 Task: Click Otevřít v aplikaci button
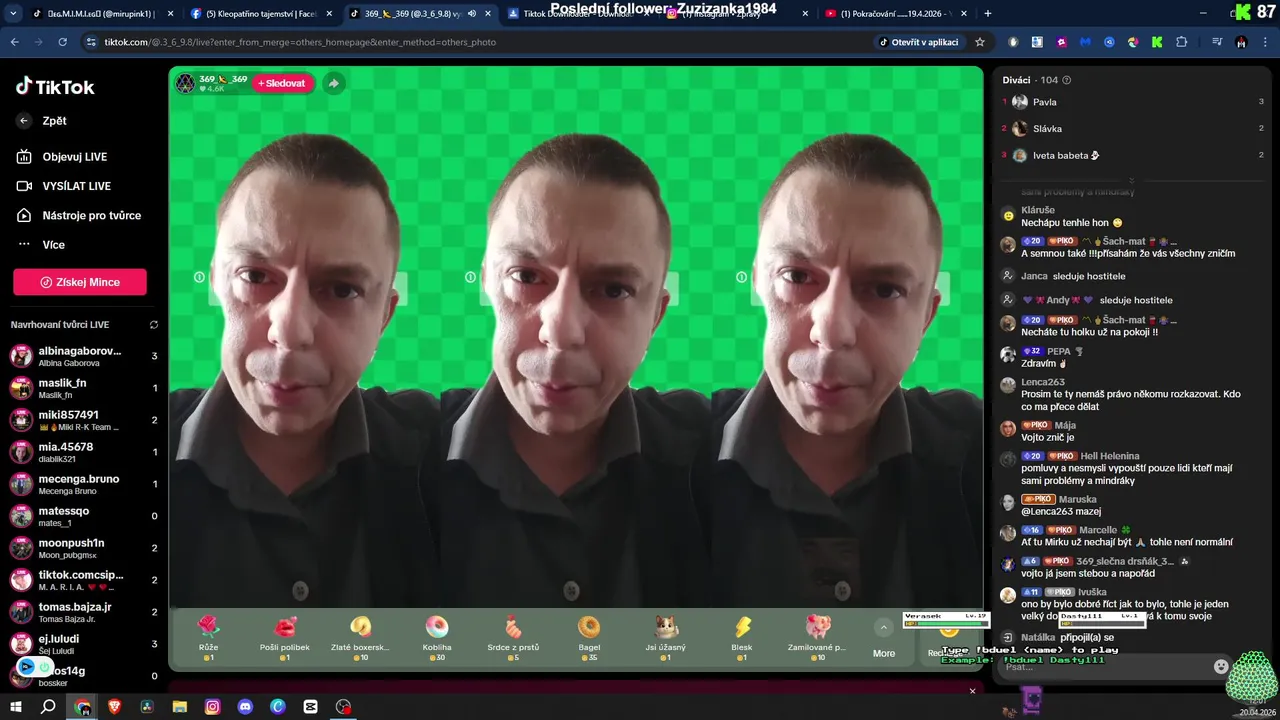[x=919, y=42]
